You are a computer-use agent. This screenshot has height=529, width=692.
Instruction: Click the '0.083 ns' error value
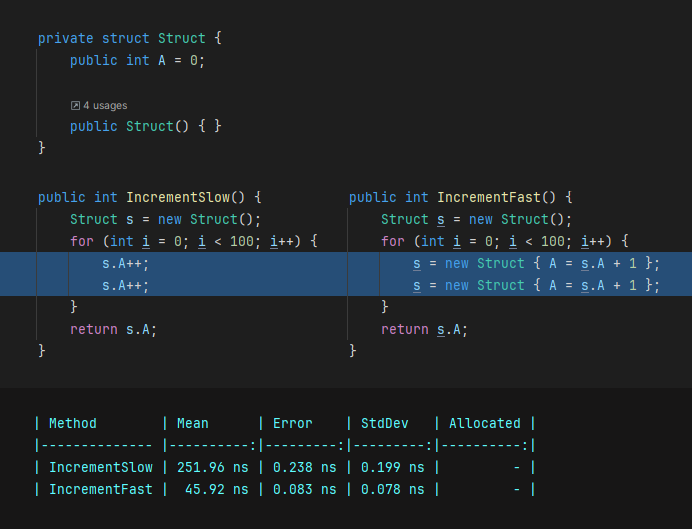click(305, 489)
